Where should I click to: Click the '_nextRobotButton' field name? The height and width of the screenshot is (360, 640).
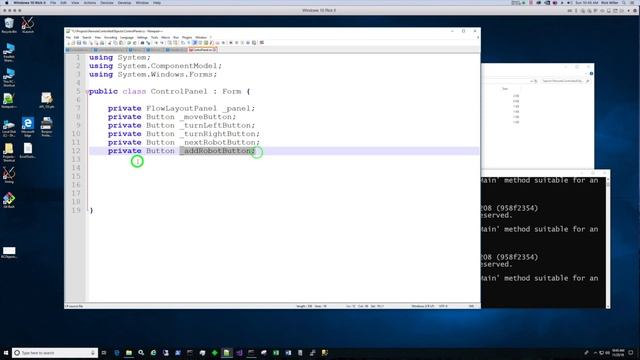[218, 142]
